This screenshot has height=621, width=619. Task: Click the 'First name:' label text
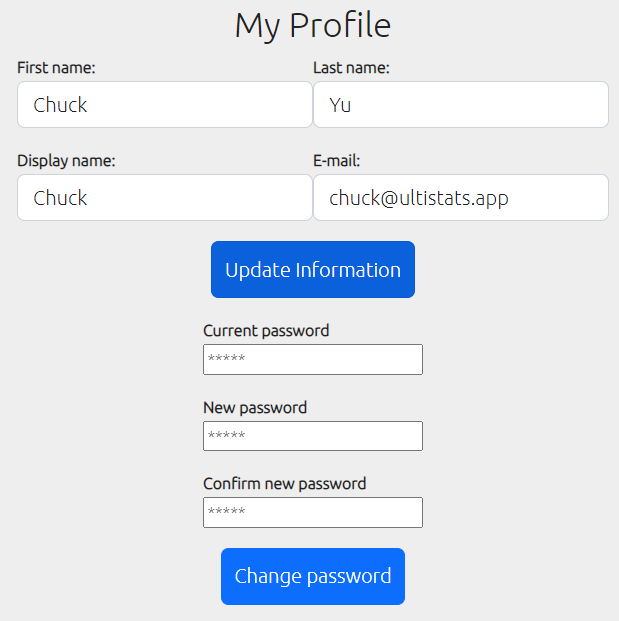pos(56,68)
